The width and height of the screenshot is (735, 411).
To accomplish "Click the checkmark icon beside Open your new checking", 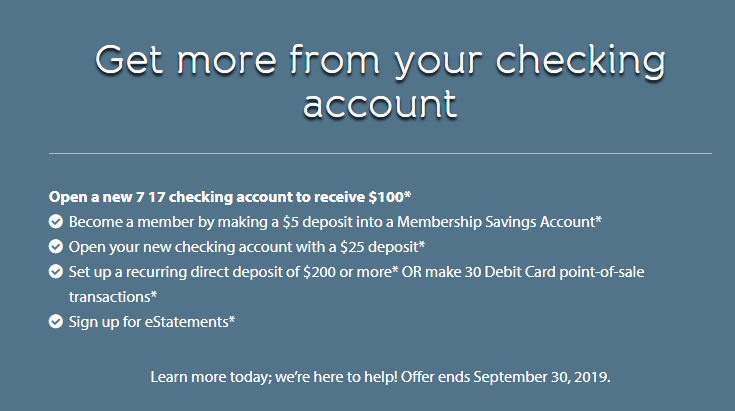I will (x=56, y=247).
